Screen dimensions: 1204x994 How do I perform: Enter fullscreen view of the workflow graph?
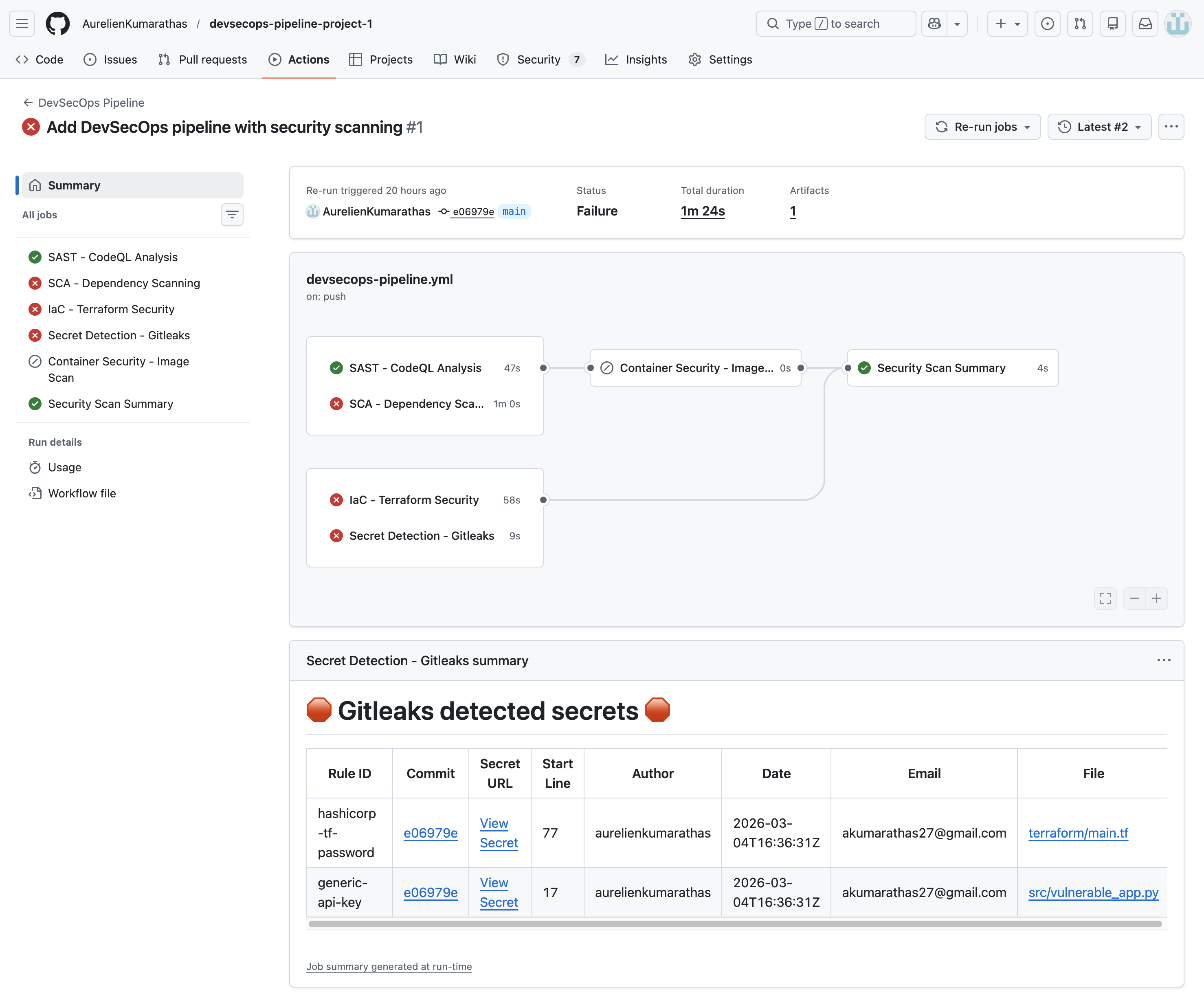[x=1105, y=598]
